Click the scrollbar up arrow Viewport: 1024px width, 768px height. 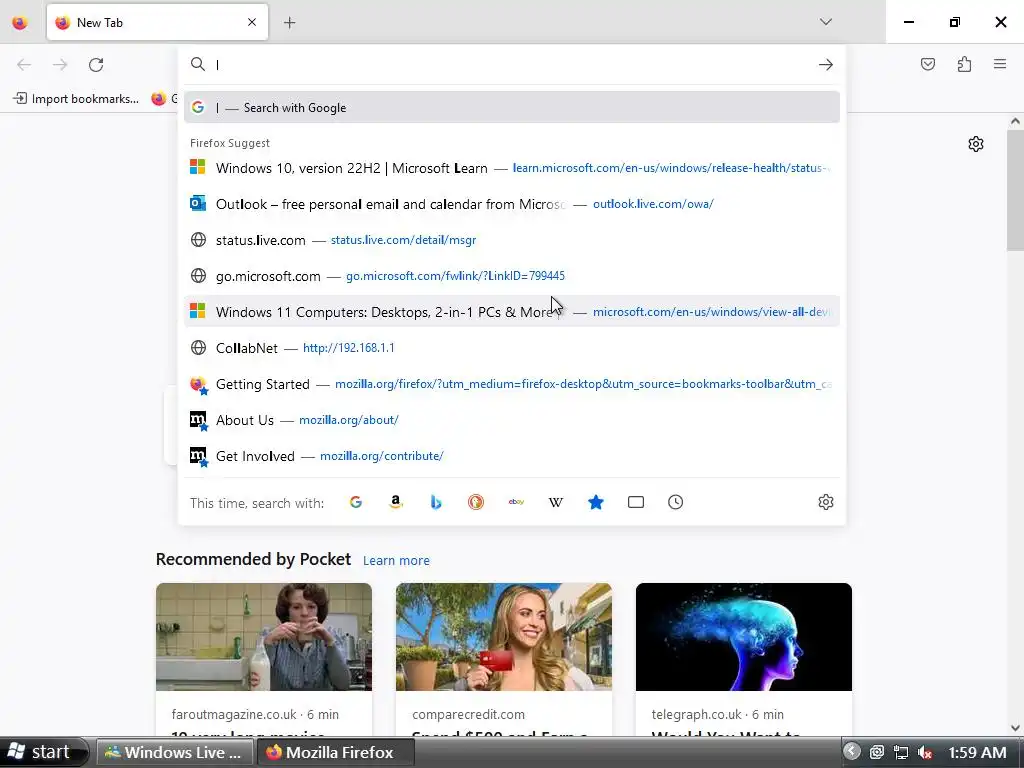pos(1015,121)
